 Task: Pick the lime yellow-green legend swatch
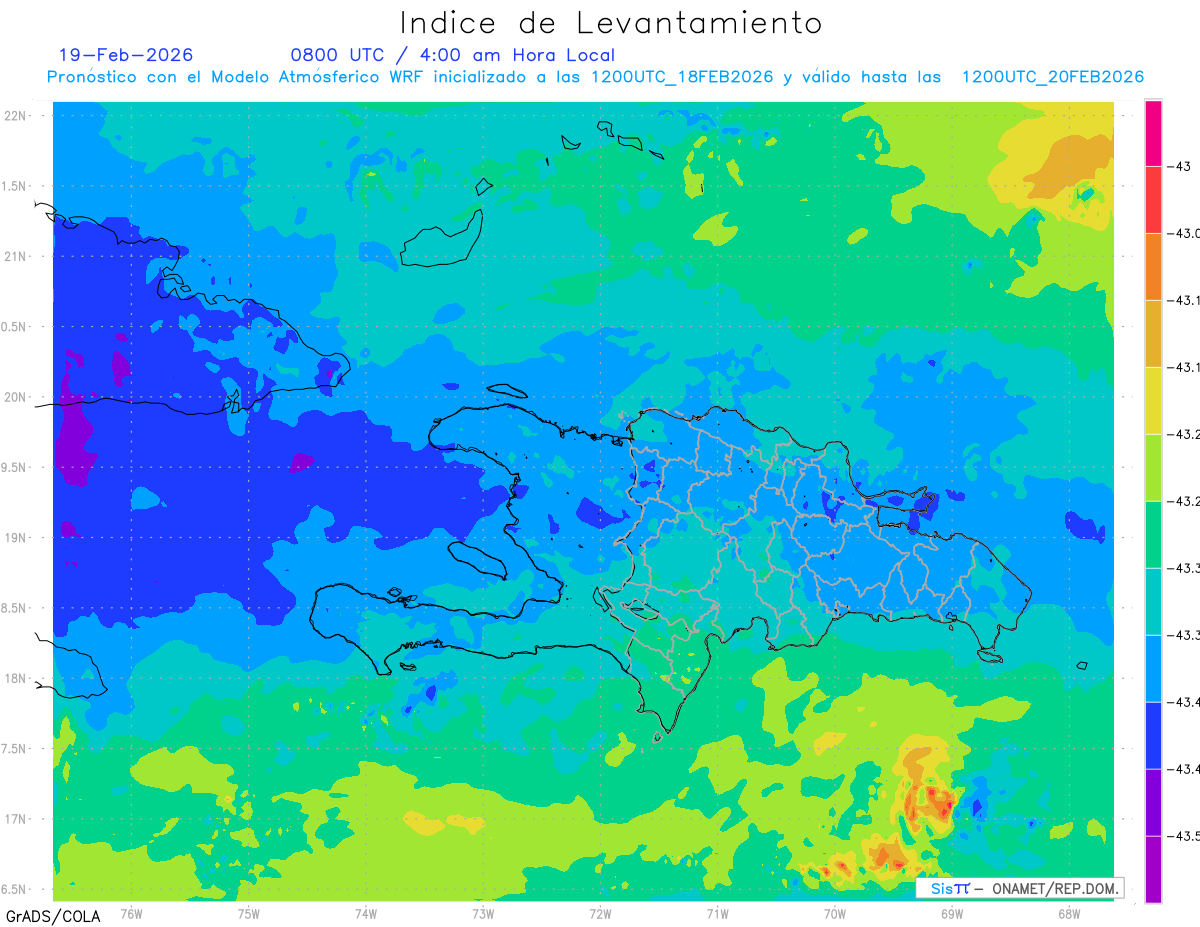point(1153,468)
